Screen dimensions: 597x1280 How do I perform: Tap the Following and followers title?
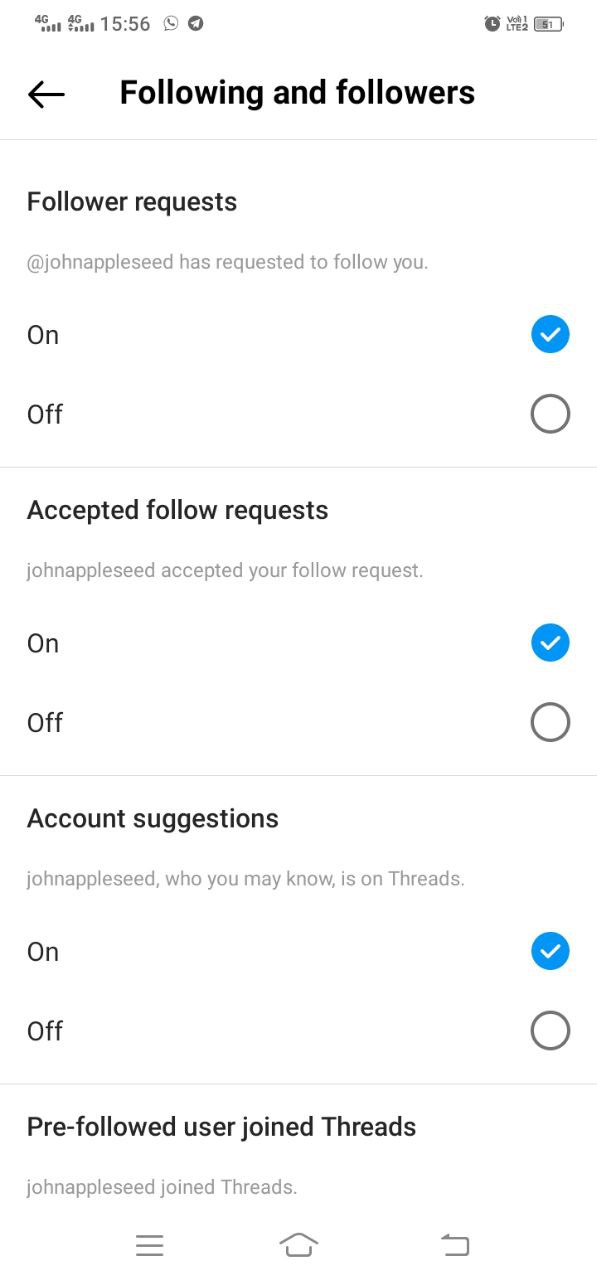(x=297, y=93)
